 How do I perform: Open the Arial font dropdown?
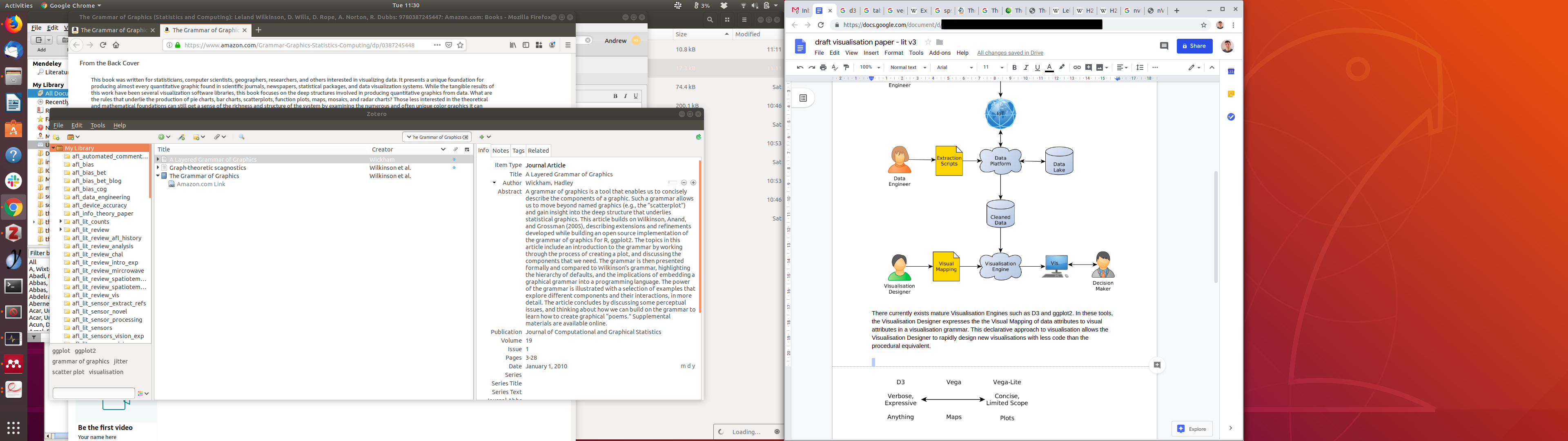954,68
